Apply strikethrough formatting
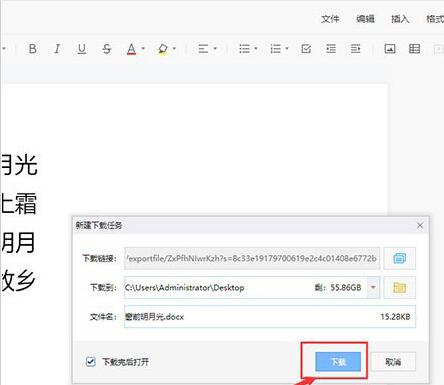The width and height of the screenshot is (444, 385). click(107, 49)
